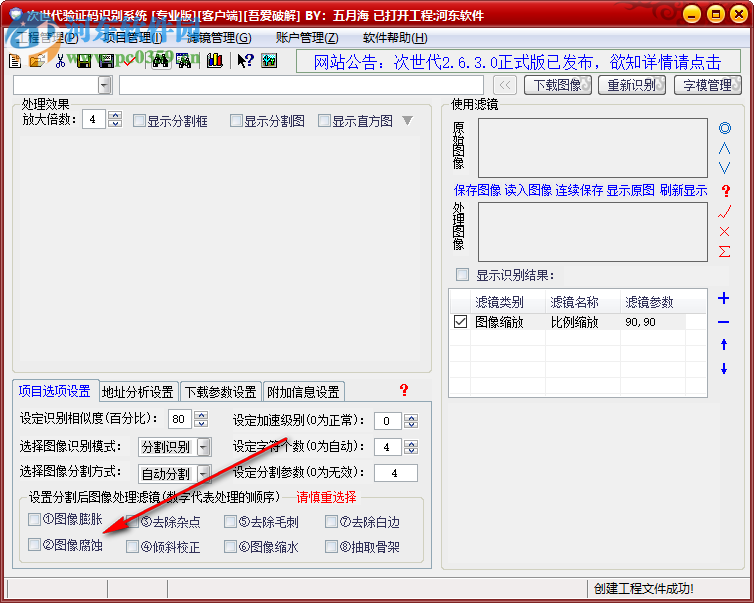Click the second floppy disk save-as icon

coord(106,61)
